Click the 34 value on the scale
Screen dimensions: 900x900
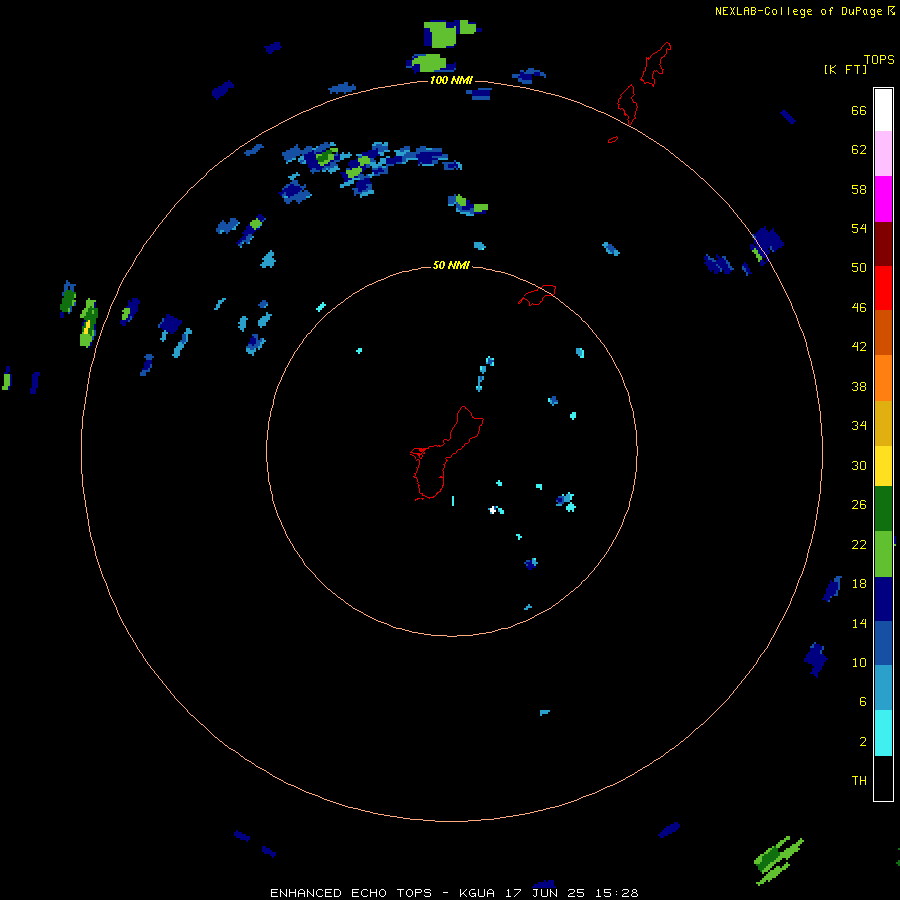point(859,426)
